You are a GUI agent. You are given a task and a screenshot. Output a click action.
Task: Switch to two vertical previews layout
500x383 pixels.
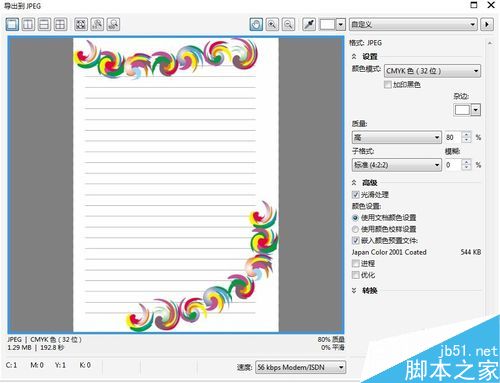click(x=28, y=24)
